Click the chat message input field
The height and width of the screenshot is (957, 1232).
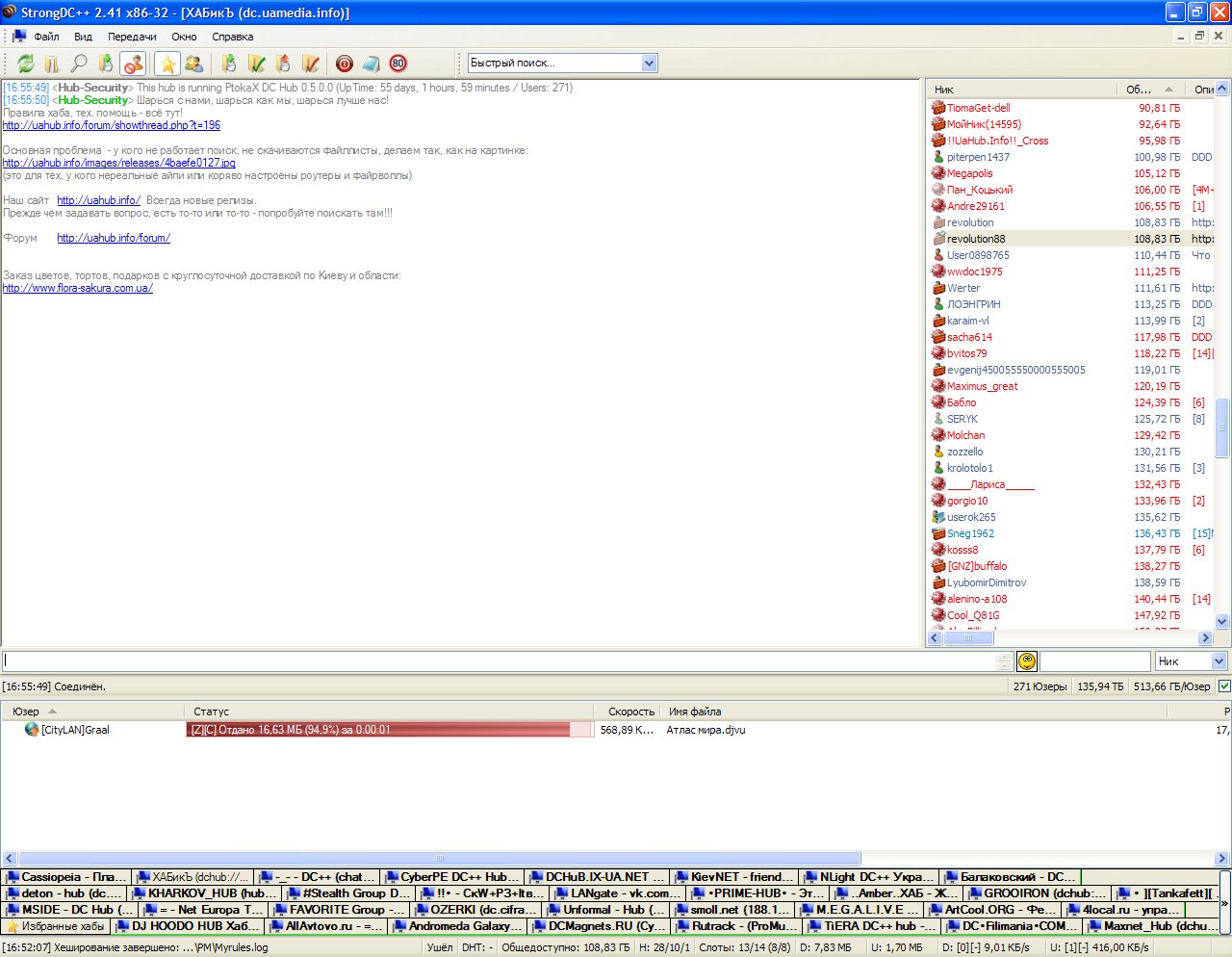point(500,661)
